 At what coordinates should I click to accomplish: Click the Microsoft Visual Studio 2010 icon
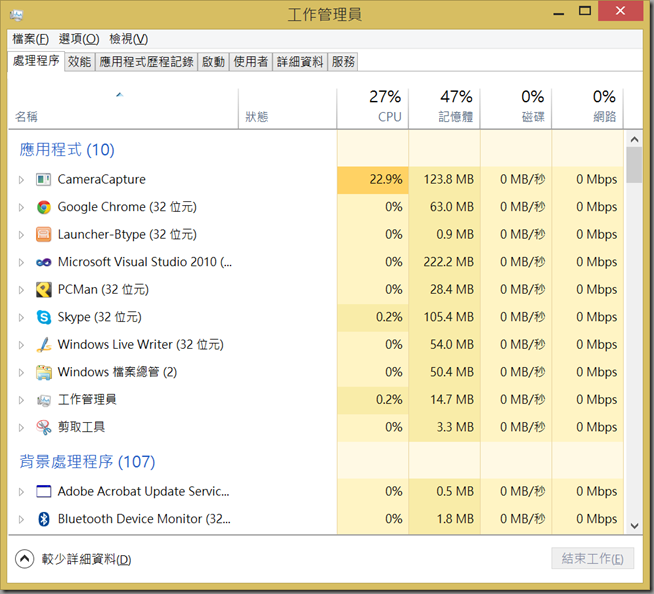tap(43, 262)
